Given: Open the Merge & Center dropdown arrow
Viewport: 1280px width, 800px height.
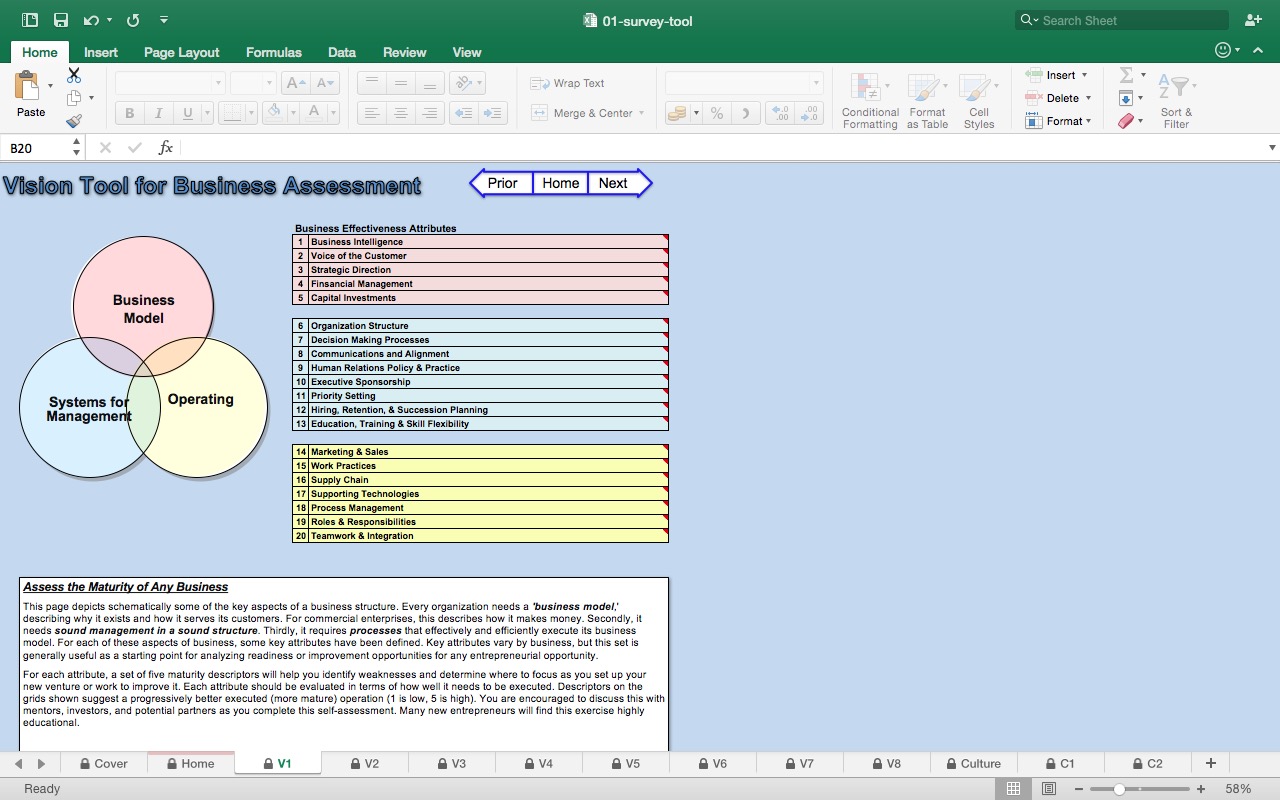Looking at the screenshot, I should pyautogui.click(x=643, y=113).
